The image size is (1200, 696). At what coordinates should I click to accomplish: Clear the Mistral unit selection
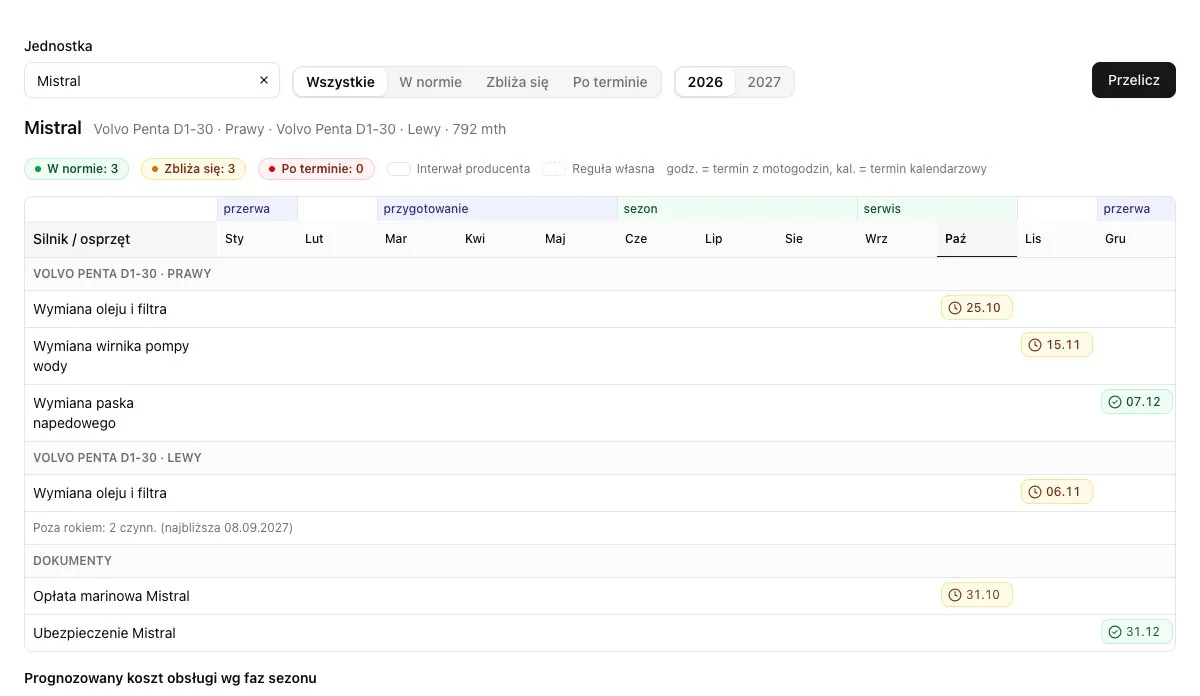(264, 81)
